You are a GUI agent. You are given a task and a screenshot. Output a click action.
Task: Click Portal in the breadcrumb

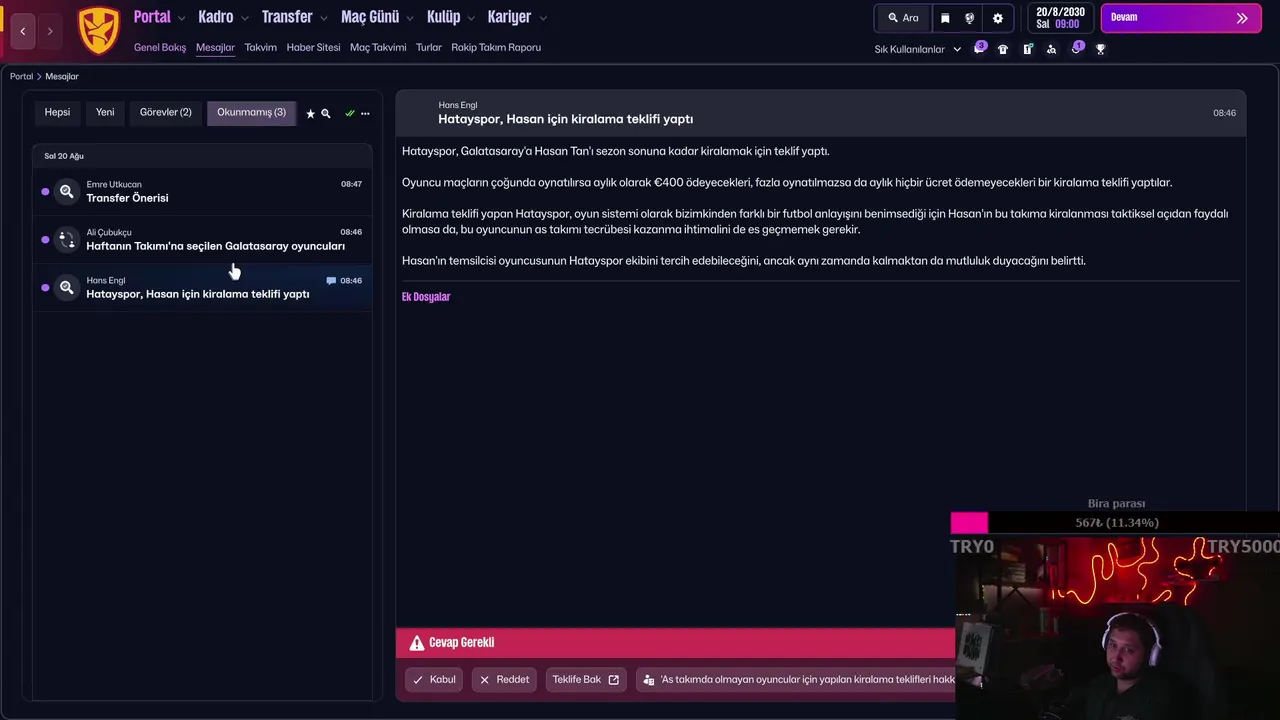pyautogui.click(x=21, y=76)
